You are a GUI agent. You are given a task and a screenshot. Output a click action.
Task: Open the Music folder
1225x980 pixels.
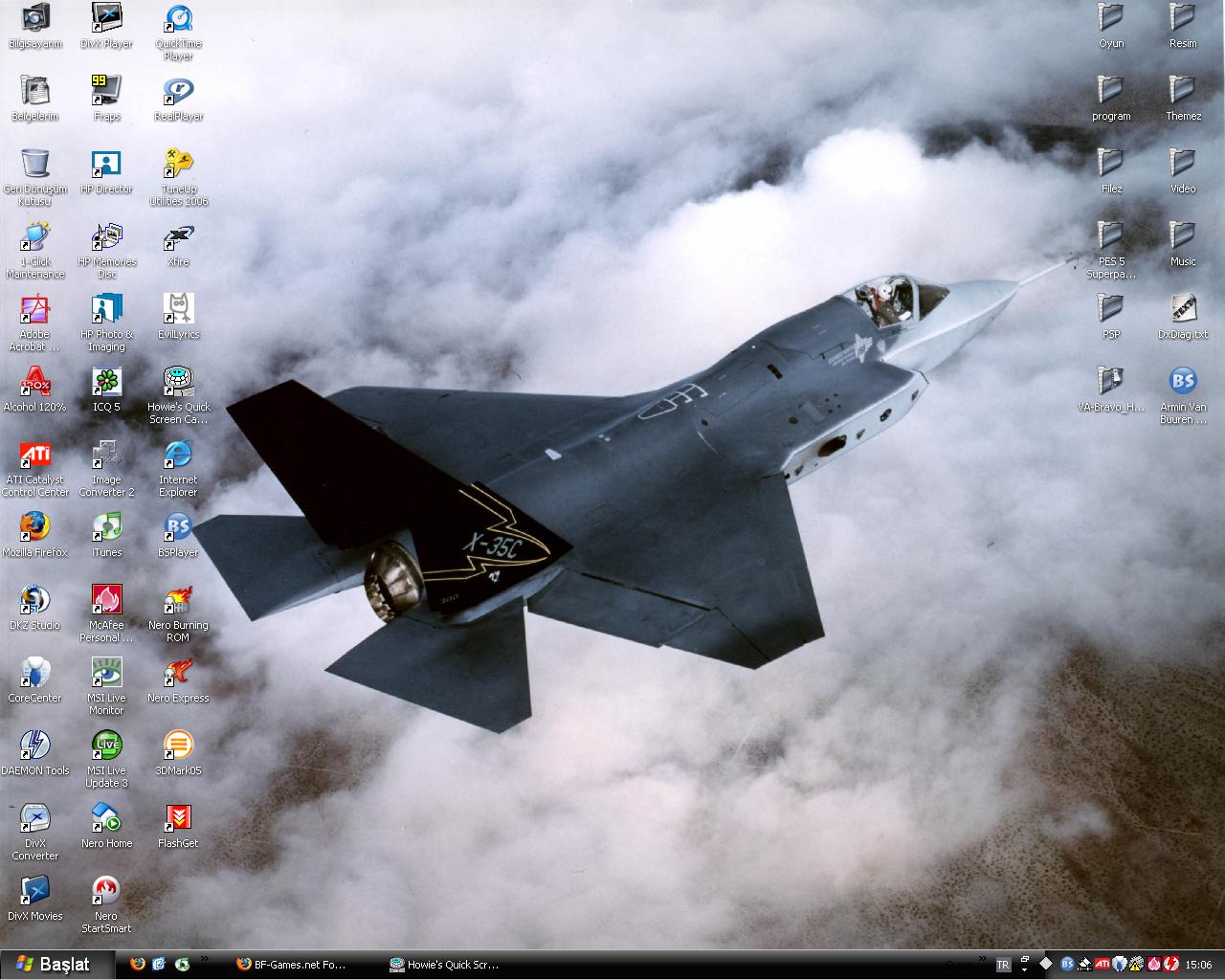click(x=1183, y=245)
